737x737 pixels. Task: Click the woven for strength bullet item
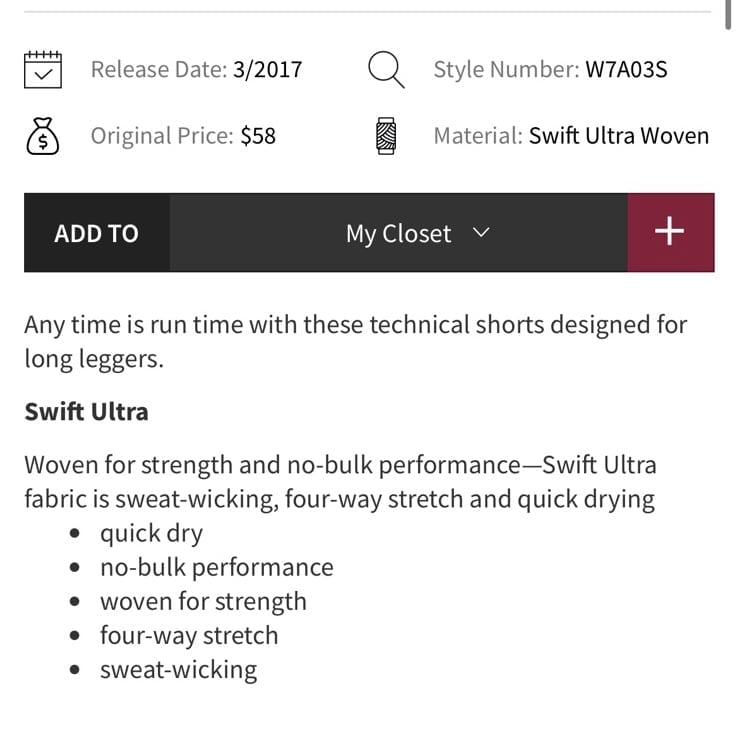click(203, 602)
